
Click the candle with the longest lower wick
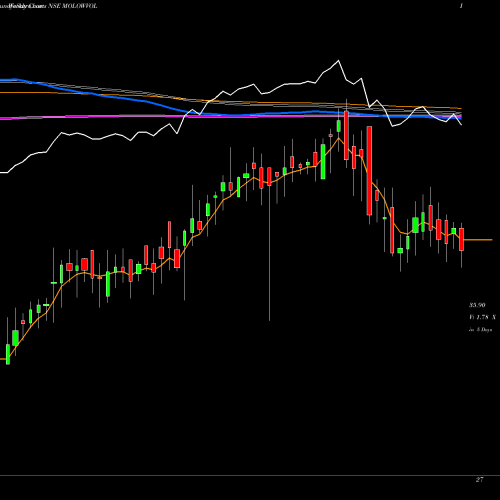(x=269, y=177)
